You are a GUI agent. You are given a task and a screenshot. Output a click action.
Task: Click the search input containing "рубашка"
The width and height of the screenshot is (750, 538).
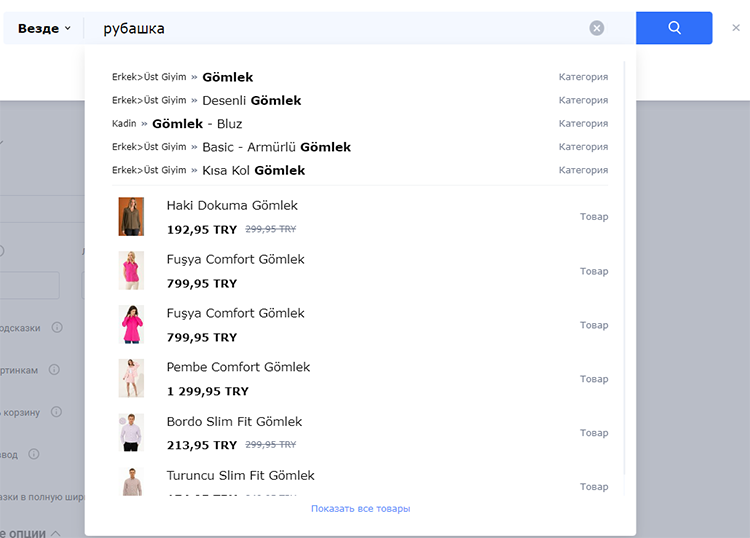click(x=340, y=29)
